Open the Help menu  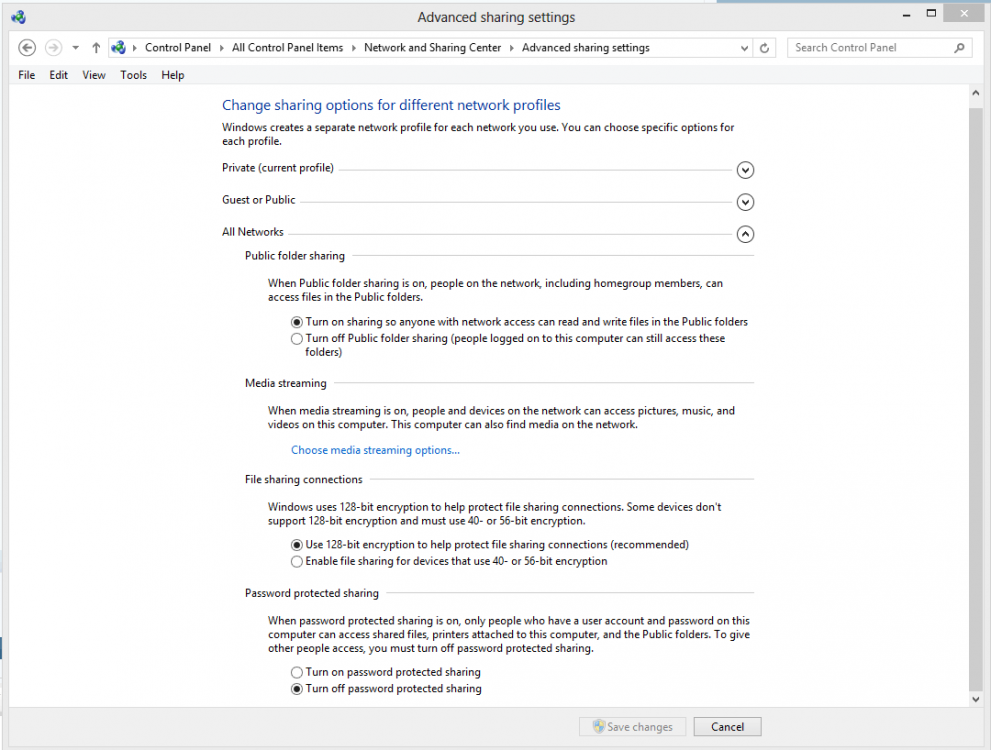pyautogui.click(x=173, y=75)
